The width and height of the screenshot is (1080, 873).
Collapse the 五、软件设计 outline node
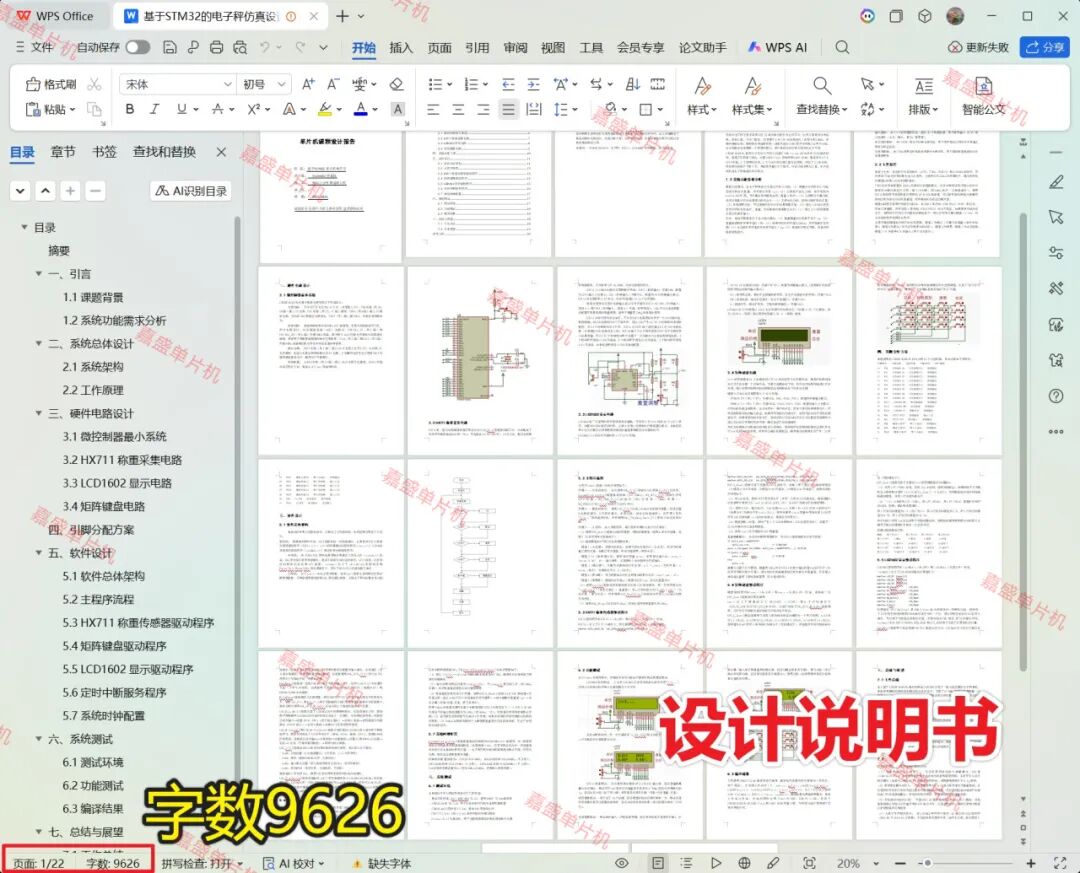(39, 553)
